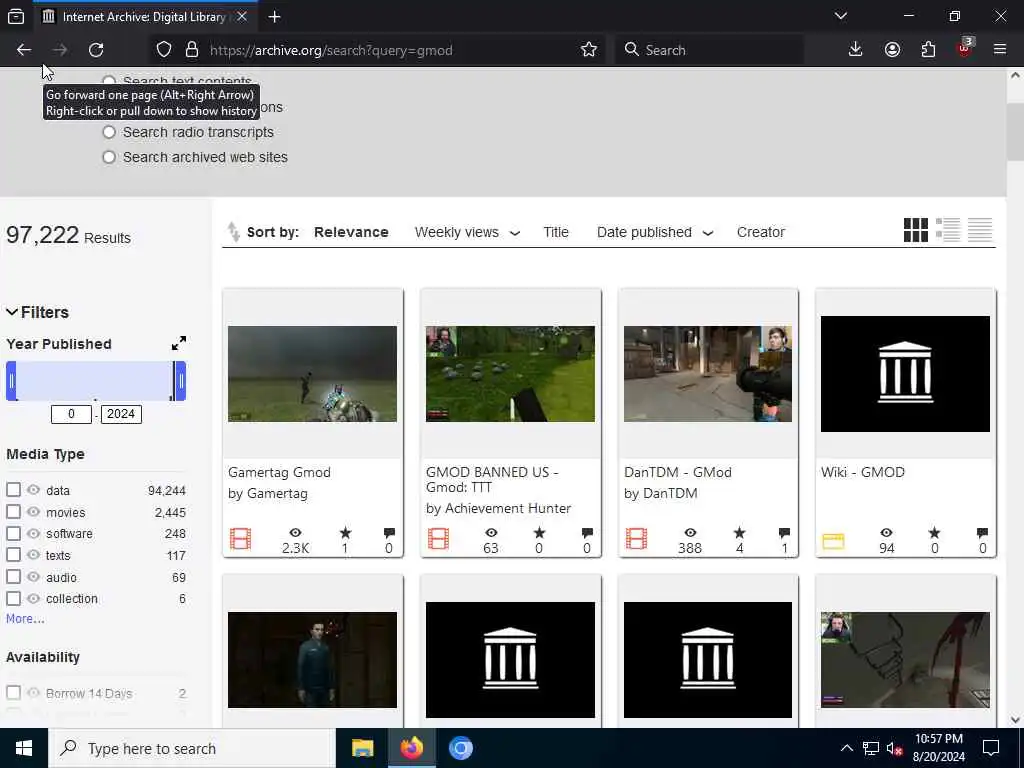The height and width of the screenshot is (768, 1024).
Task: Open the extensions puzzle icon
Action: tap(928, 50)
